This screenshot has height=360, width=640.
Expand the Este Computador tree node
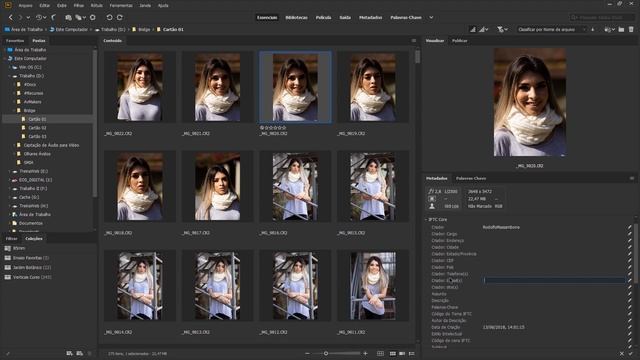[x=5, y=58]
